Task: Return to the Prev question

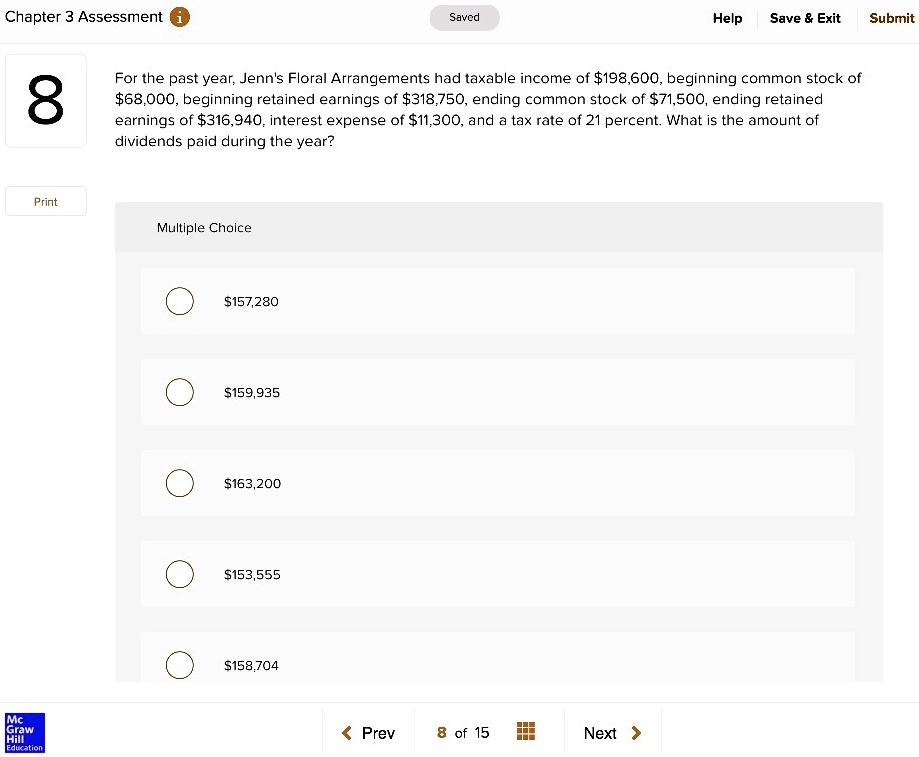Action: 378,733
